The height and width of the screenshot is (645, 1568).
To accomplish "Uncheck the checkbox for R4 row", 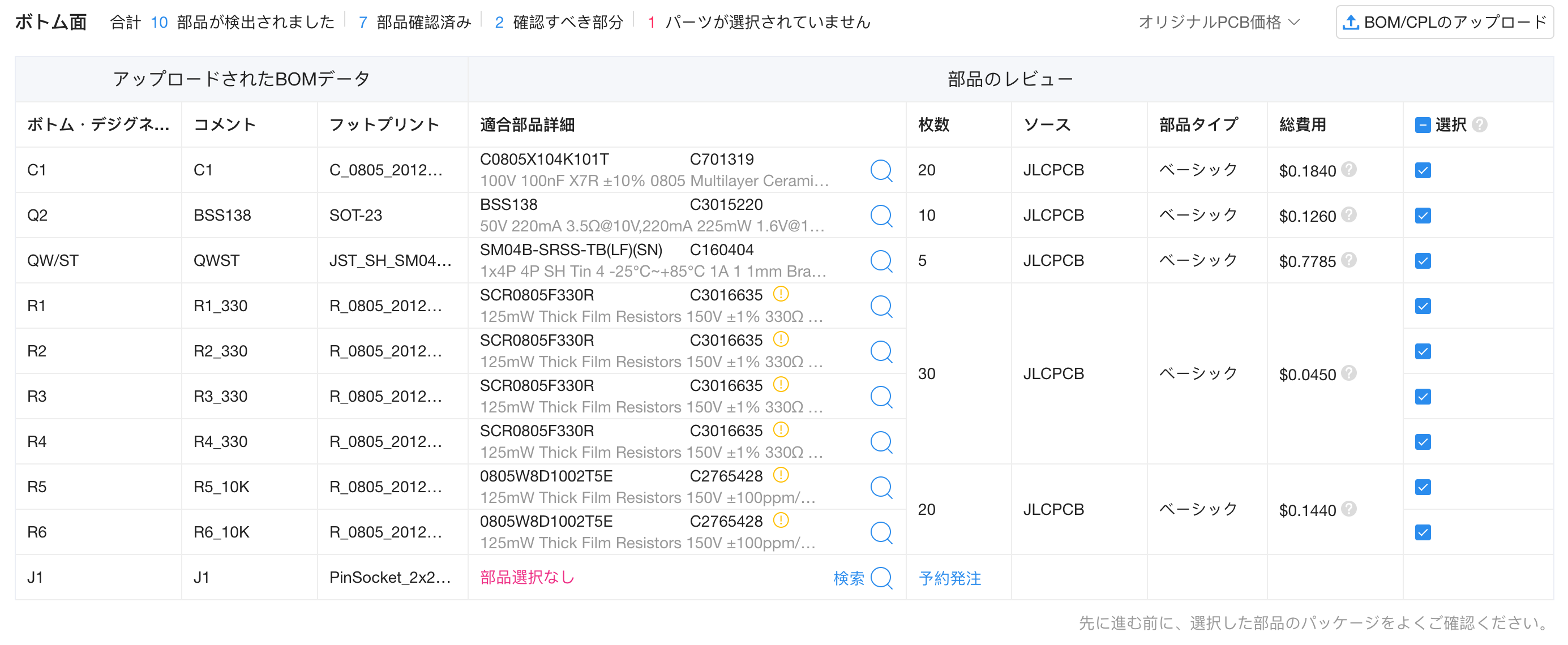I will [1423, 442].
